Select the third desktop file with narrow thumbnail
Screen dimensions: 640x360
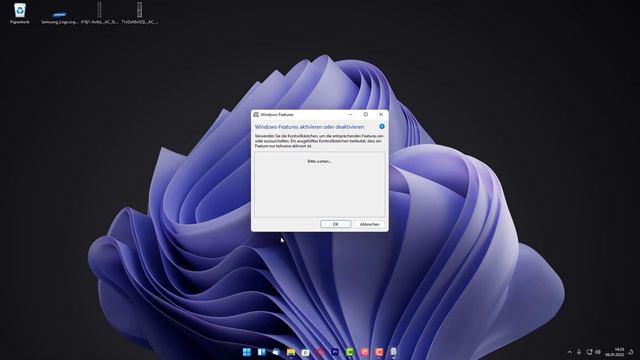pos(99,13)
